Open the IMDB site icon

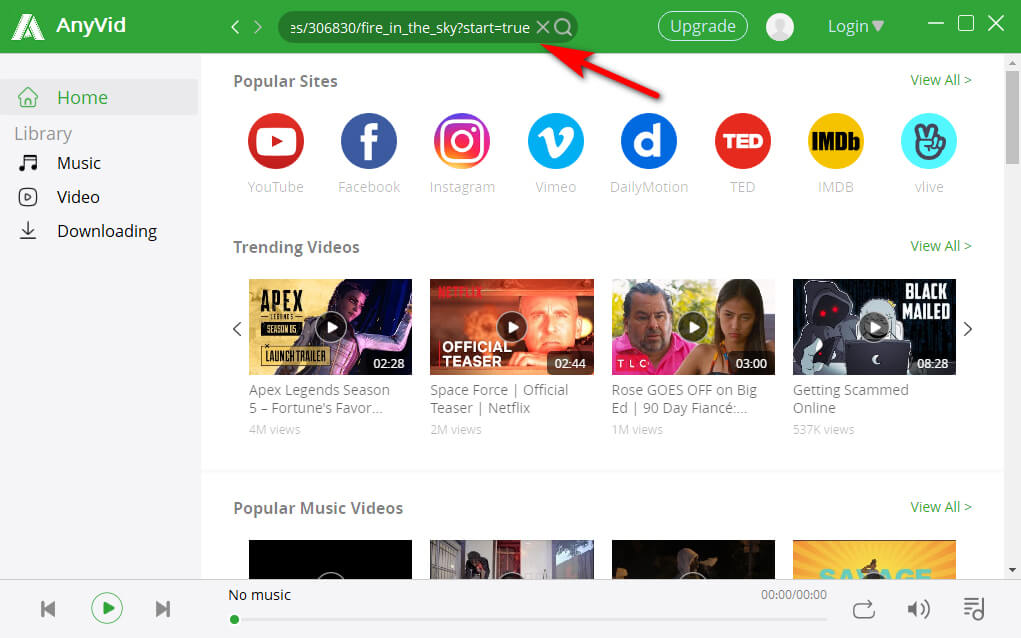tap(835, 141)
